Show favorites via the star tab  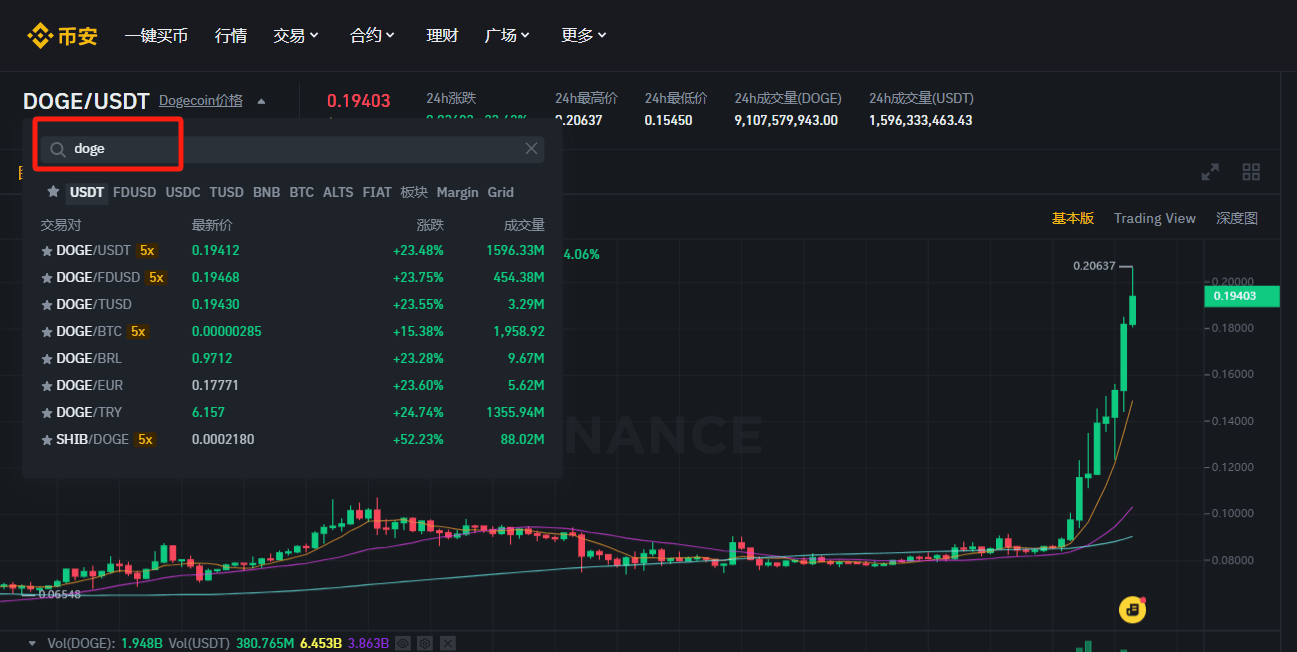[x=53, y=191]
